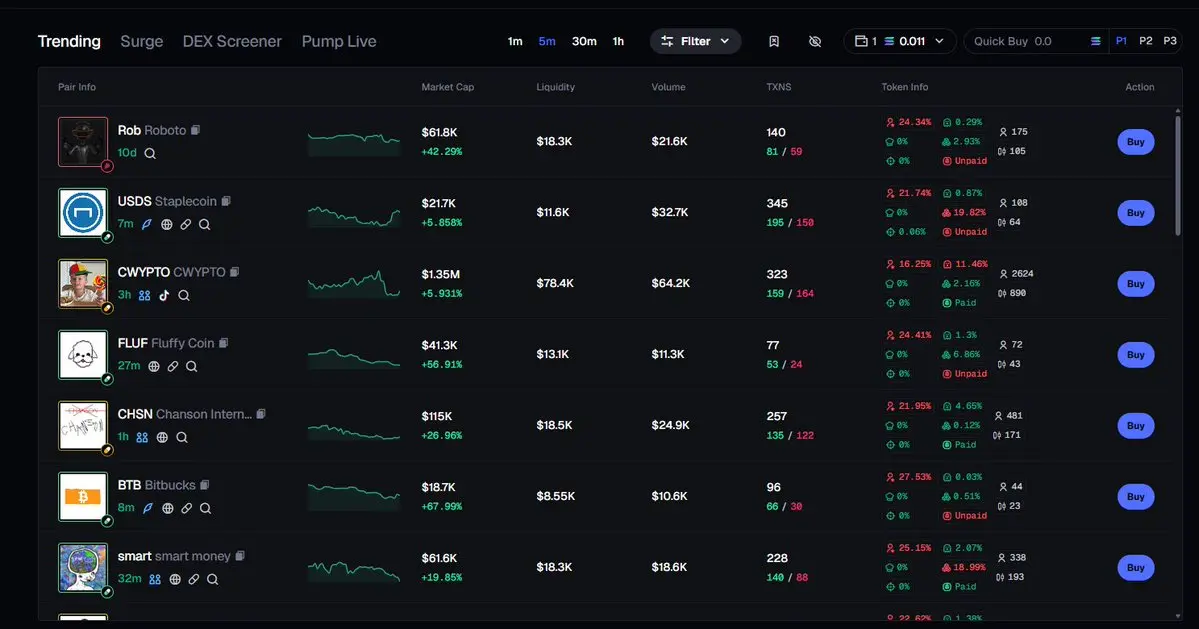
Task: Open the link icon for USDS Staplecoin
Action: coord(186,225)
